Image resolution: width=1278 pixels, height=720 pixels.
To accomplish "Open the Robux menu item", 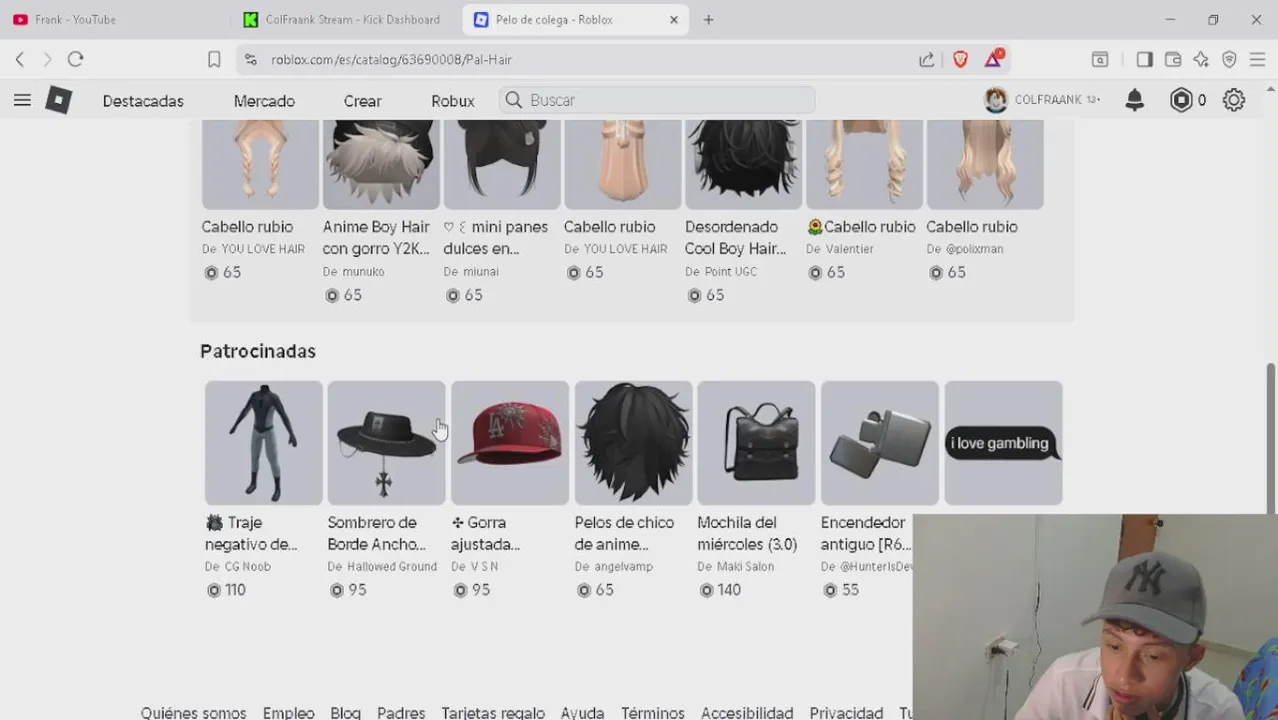I will point(452,100).
